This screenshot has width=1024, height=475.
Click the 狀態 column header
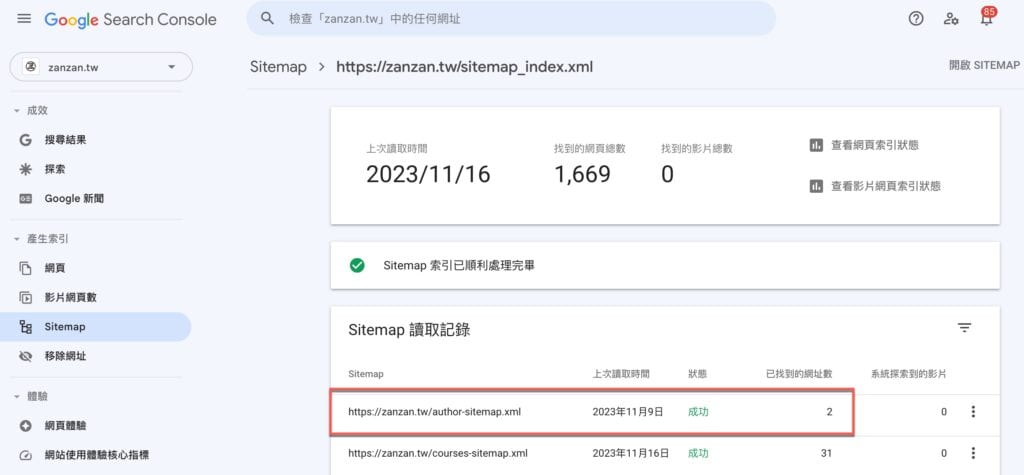point(697,374)
